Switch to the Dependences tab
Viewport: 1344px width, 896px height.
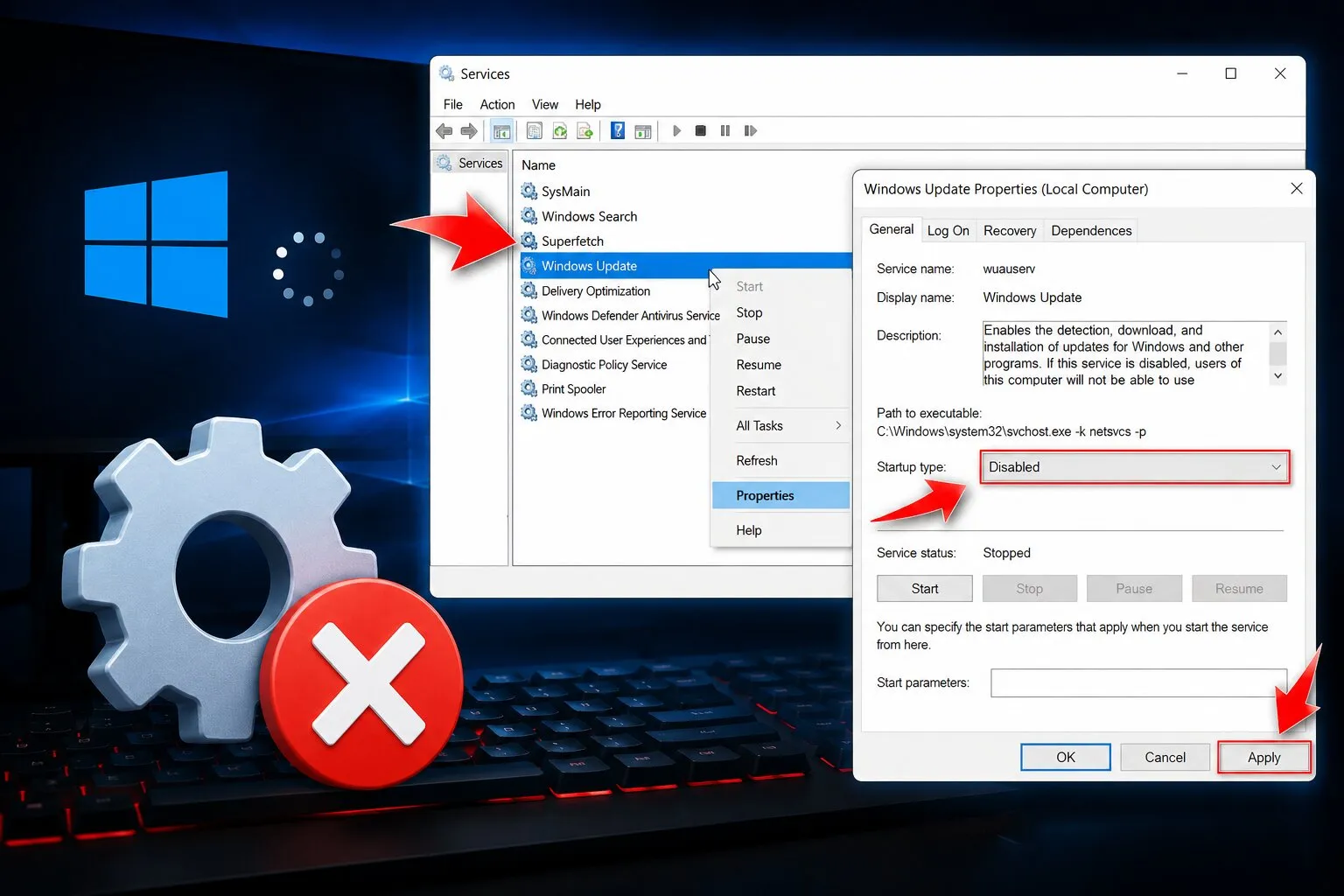coord(1091,230)
